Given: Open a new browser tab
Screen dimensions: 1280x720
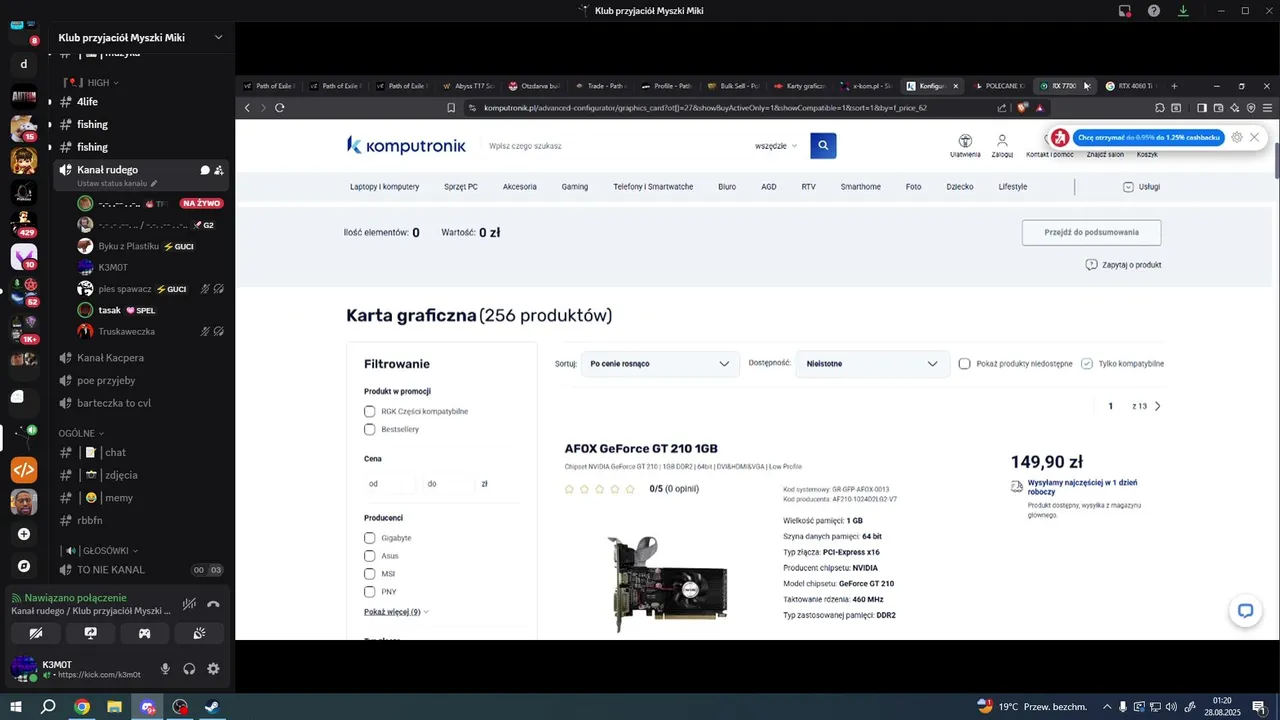Looking at the screenshot, I should (1174, 86).
